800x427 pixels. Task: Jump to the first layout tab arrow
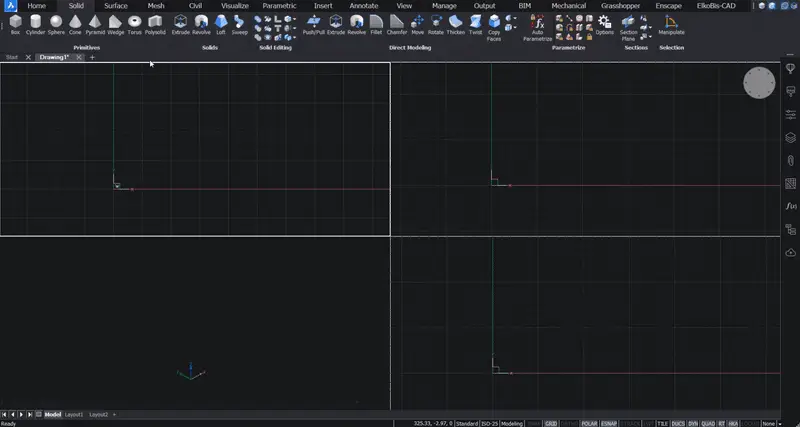click(x=5, y=415)
